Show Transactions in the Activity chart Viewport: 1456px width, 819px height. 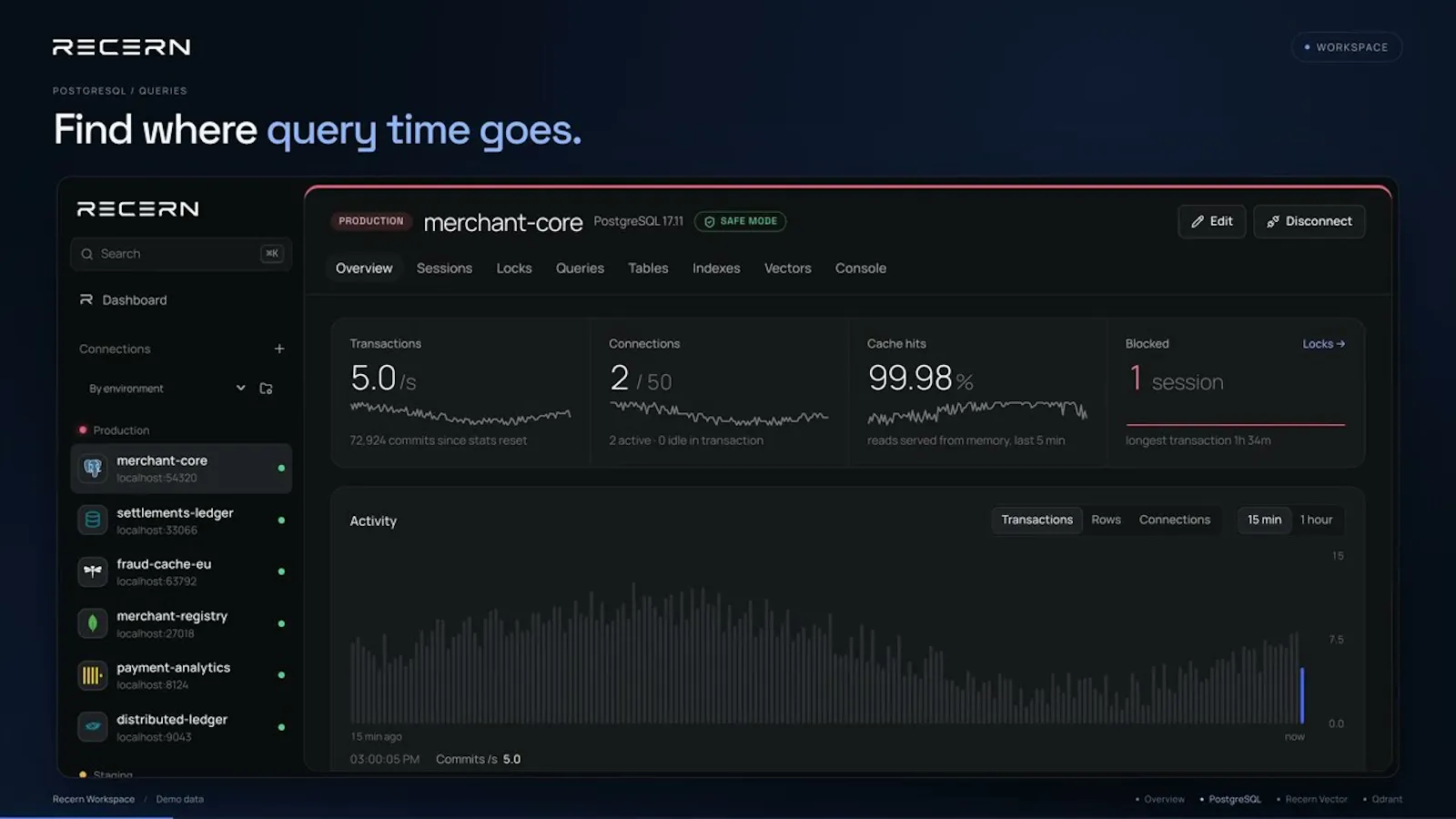pos(1036,520)
